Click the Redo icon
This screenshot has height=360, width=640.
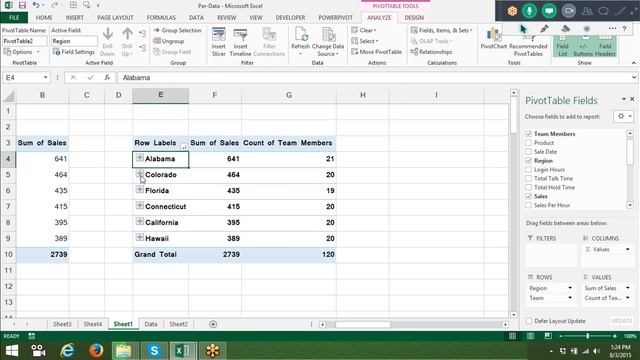[55, 5]
